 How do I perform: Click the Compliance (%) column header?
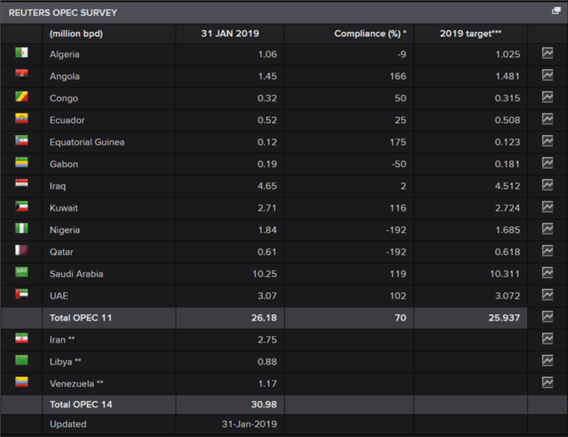[370, 34]
